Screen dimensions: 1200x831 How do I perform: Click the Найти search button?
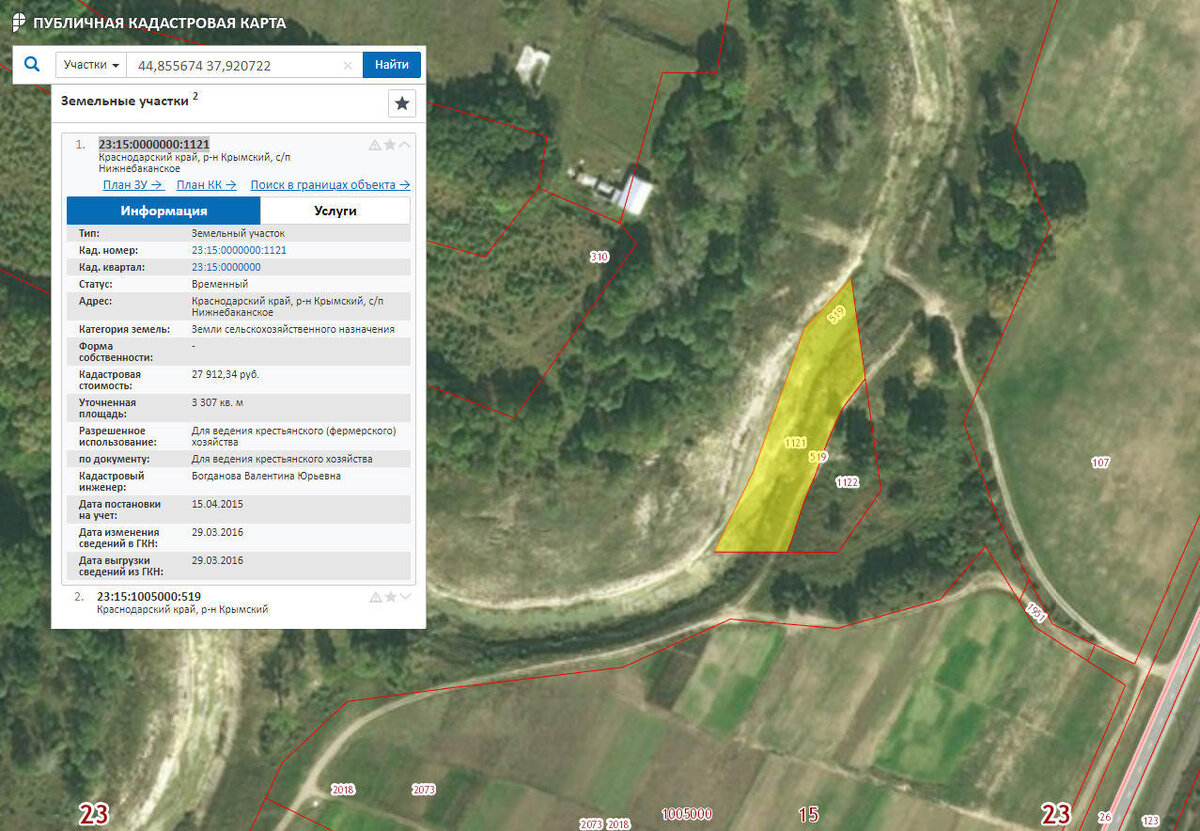pos(392,65)
